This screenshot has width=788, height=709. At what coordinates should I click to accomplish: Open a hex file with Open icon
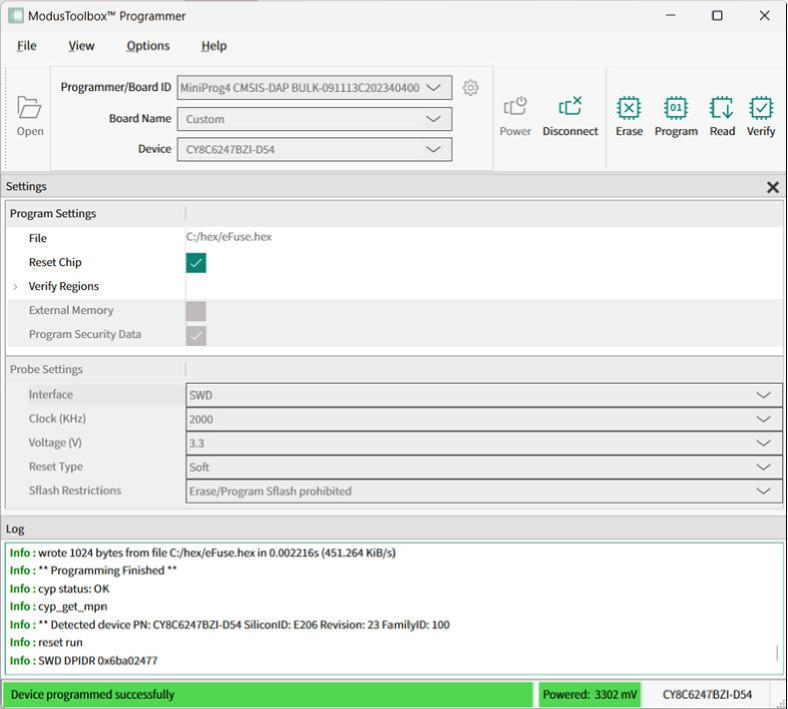pos(30,116)
